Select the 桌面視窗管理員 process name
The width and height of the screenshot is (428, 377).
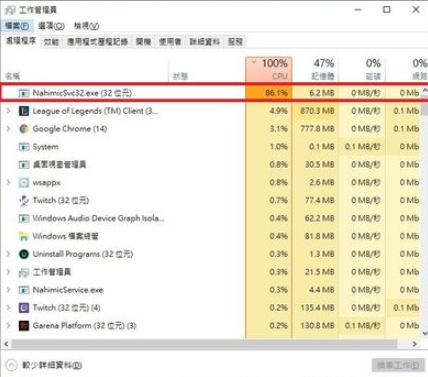59,165
